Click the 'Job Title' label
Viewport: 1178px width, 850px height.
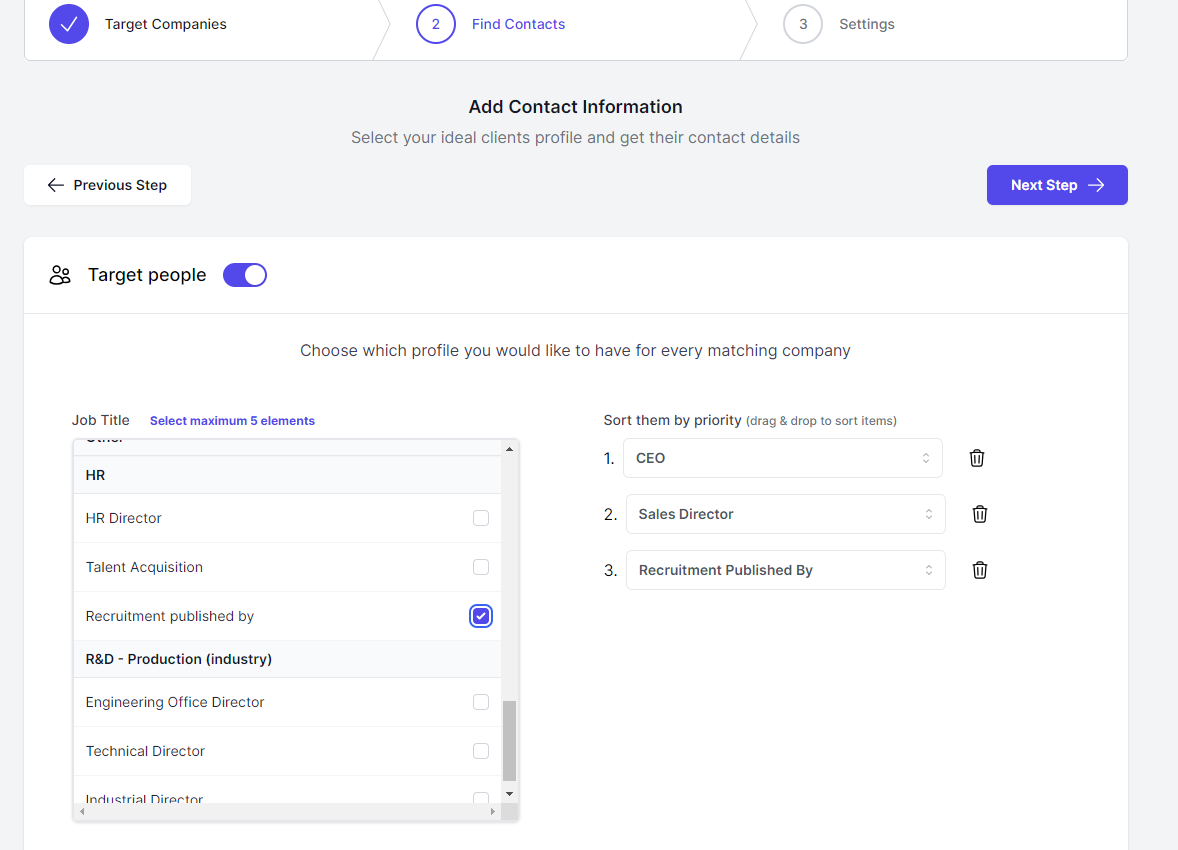pos(101,420)
